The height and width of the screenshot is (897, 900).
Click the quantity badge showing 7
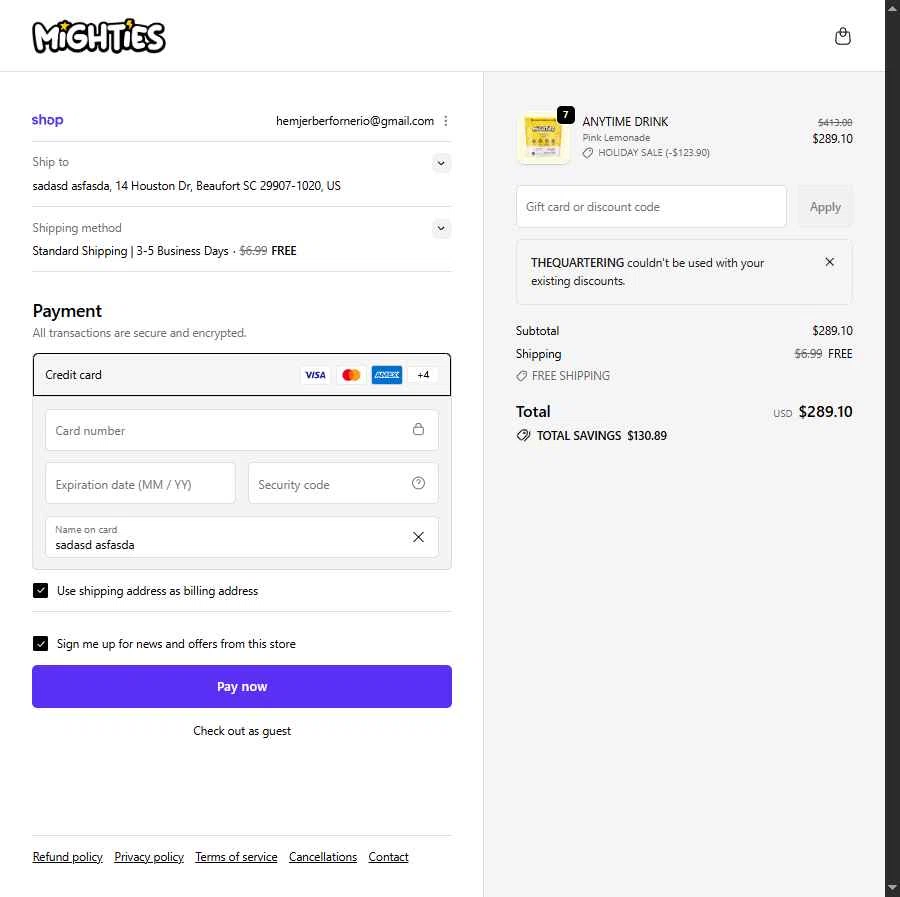(x=565, y=115)
